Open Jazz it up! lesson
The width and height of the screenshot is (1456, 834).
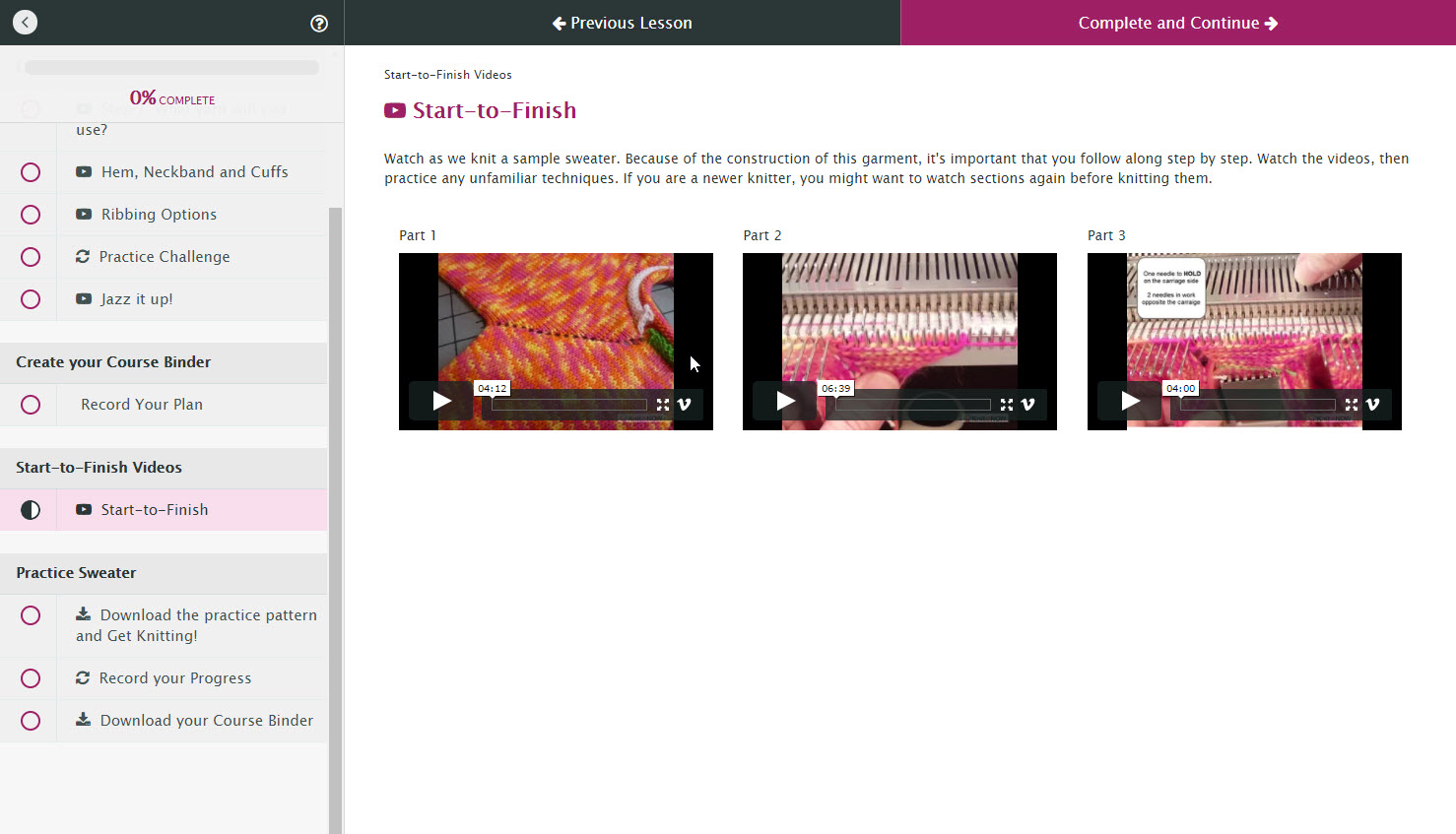click(x=137, y=299)
